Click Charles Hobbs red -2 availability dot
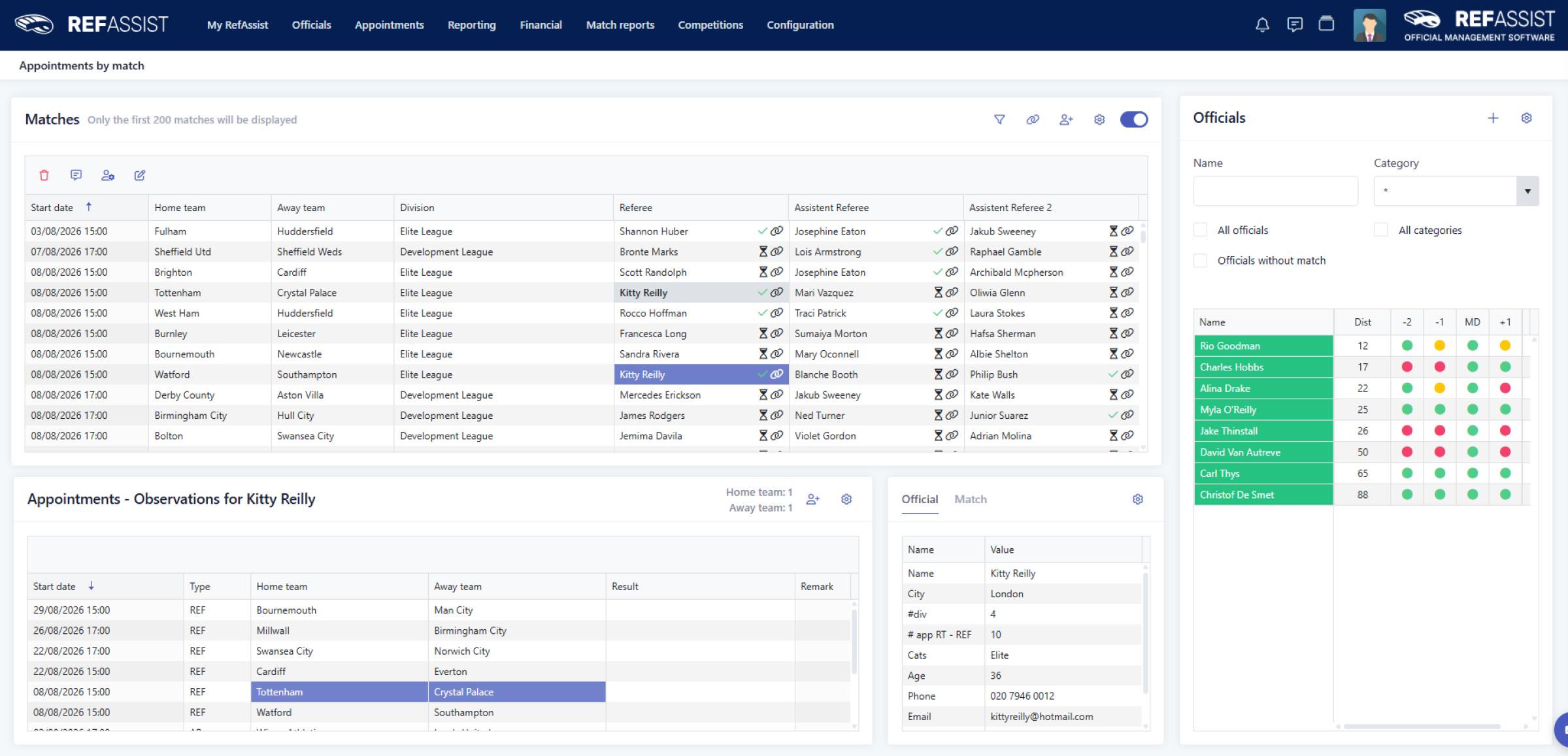The height and width of the screenshot is (756, 1568). 1407,367
